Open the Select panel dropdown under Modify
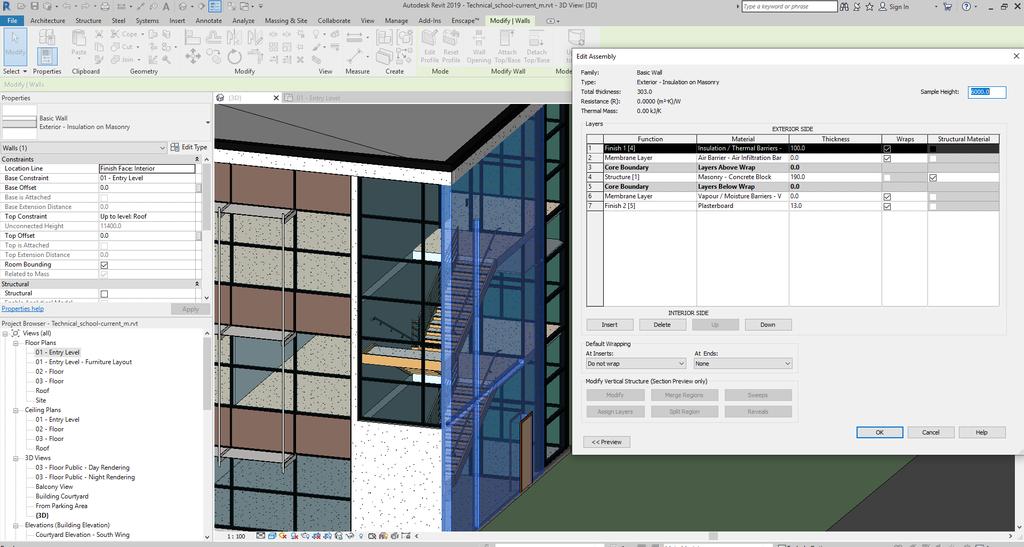The image size is (1024, 547). (15, 71)
